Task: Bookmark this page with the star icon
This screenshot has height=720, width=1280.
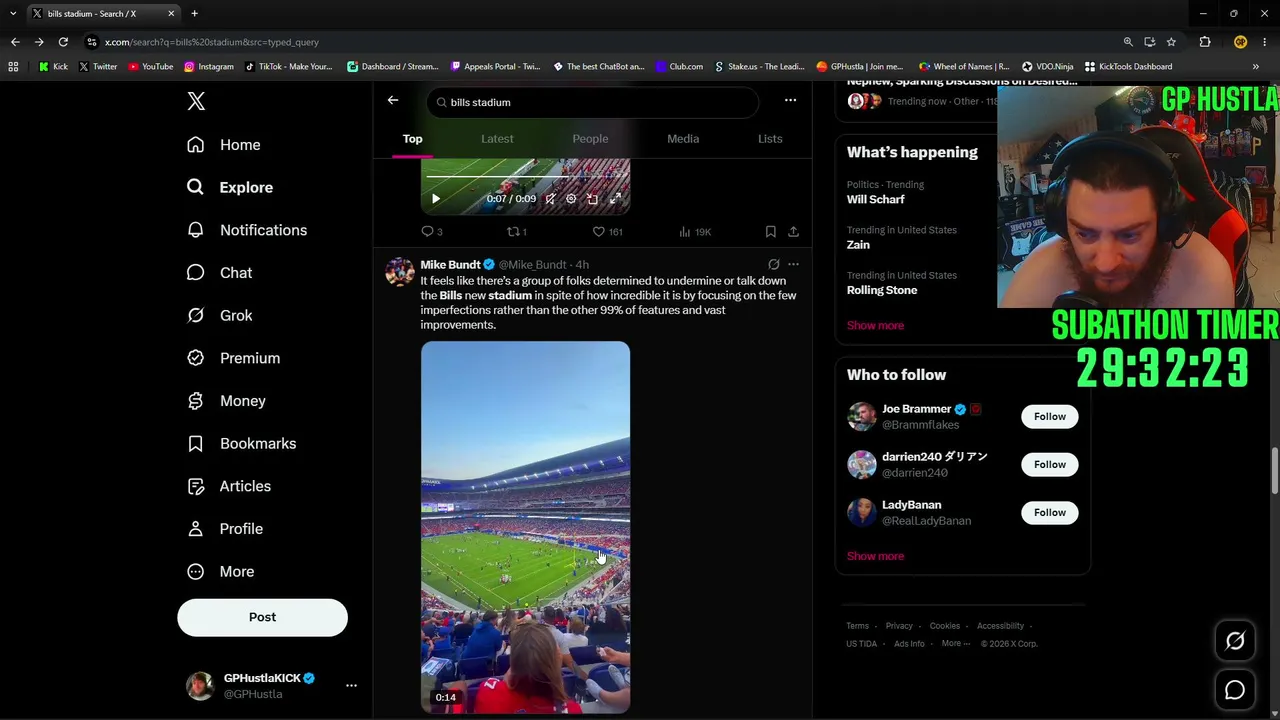Action: pos(1171,42)
